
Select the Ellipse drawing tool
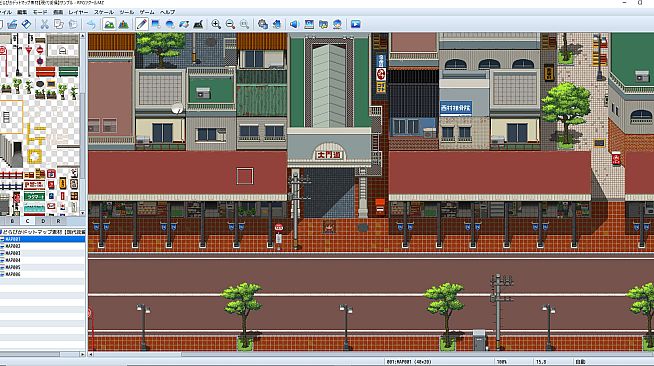[170, 24]
